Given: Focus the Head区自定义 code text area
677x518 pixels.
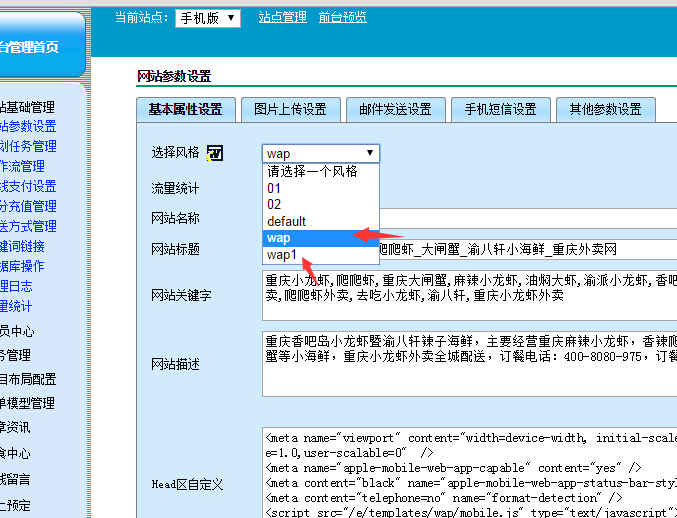Looking at the screenshot, I should coord(469,473).
